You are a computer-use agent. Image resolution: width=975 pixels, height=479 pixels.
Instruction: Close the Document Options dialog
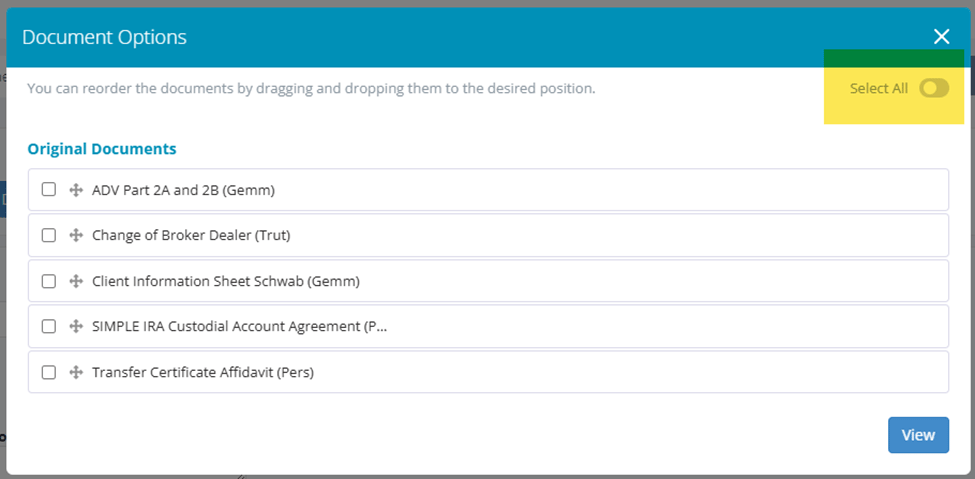941,37
